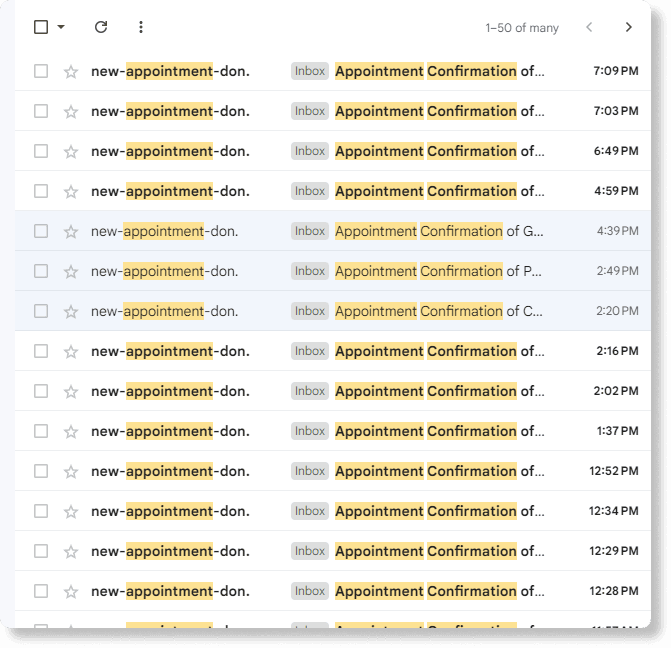Star the 2:49 PM email
The image size is (671, 648).
[71, 271]
